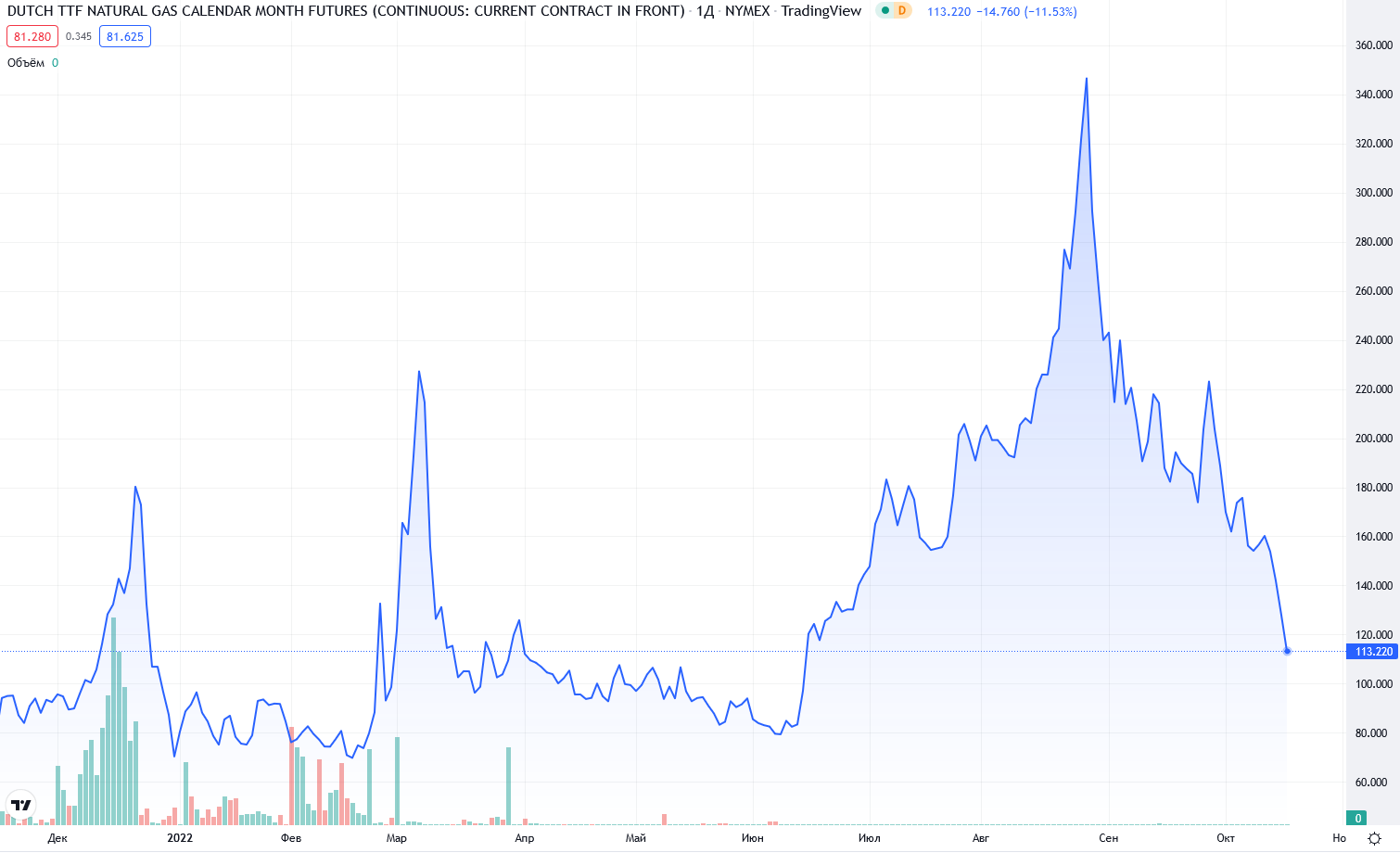
Task: Open the symbol title DUTCH TTF NATURAL GAS
Action: point(345,11)
